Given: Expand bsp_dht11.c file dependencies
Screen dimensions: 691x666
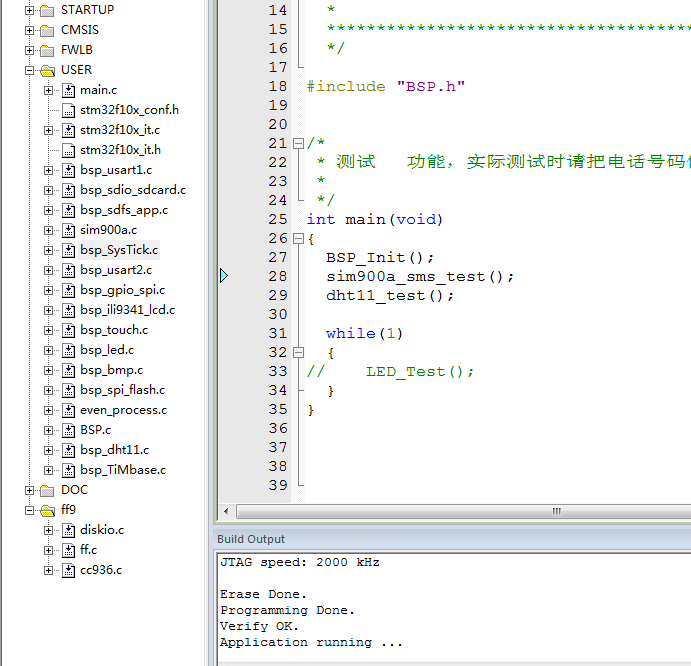Looking at the screenshot, I should tap(48, 450).
